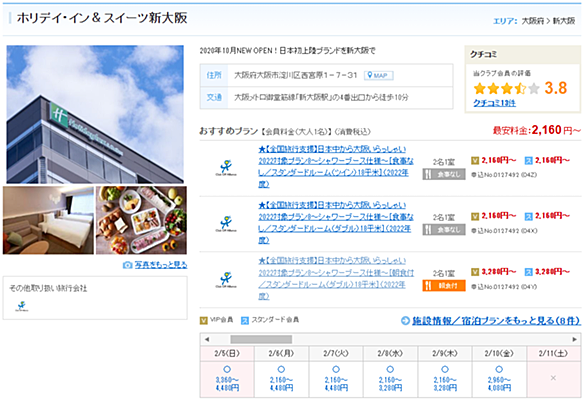Open the breakfast food thumbnail photo
586x403 pixels.
(x=141, y=220)
